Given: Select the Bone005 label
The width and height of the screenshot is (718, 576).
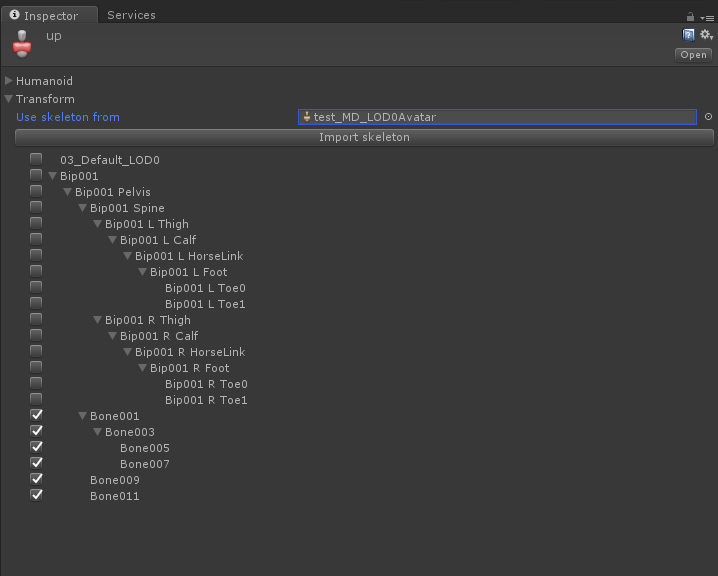Looking at the screenshot, I should (x=145, y=448).
